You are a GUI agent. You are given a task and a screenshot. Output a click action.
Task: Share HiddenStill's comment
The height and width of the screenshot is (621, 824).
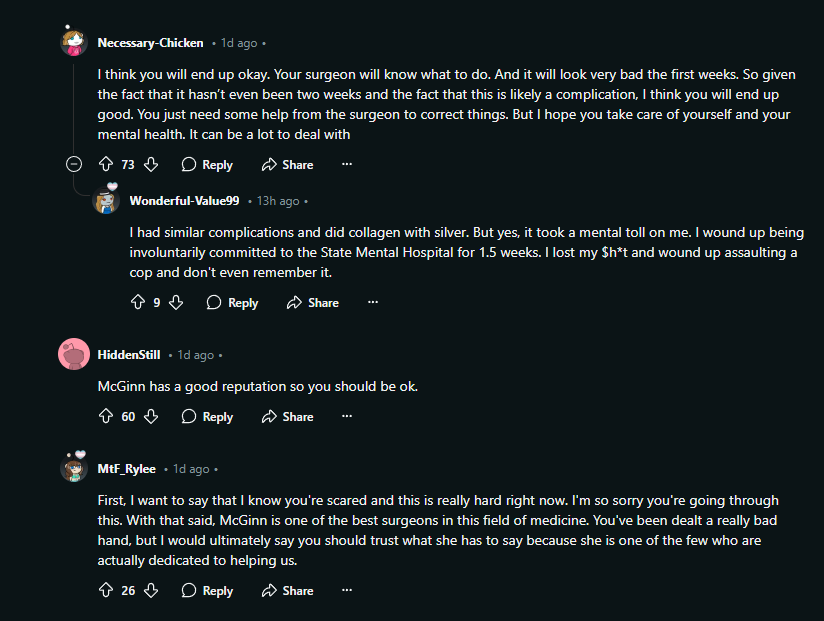click(x=287, y=417)
